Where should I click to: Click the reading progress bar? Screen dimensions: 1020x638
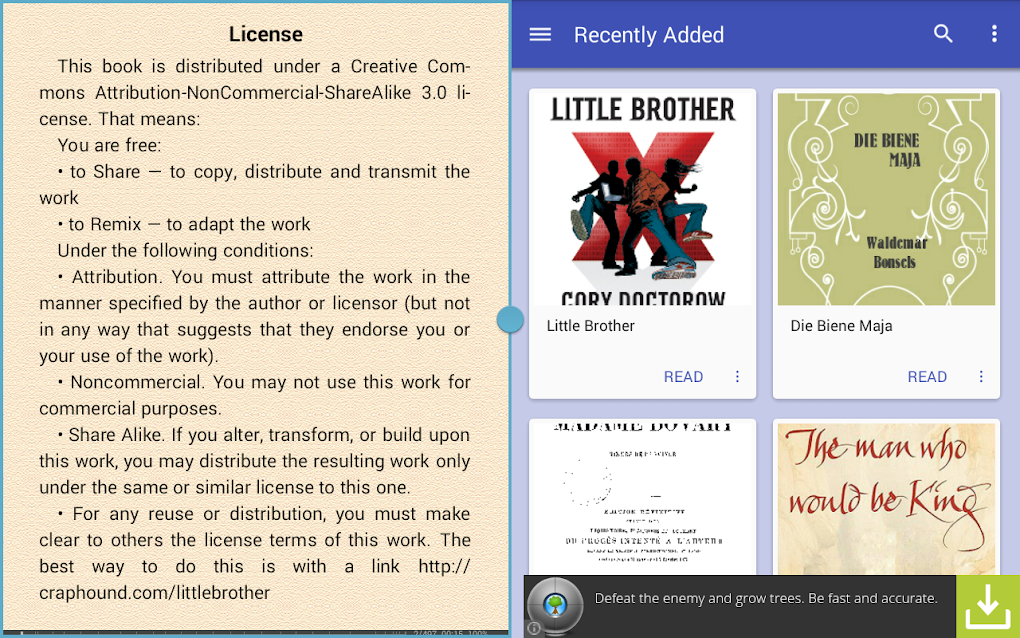[x=255, y=632]
